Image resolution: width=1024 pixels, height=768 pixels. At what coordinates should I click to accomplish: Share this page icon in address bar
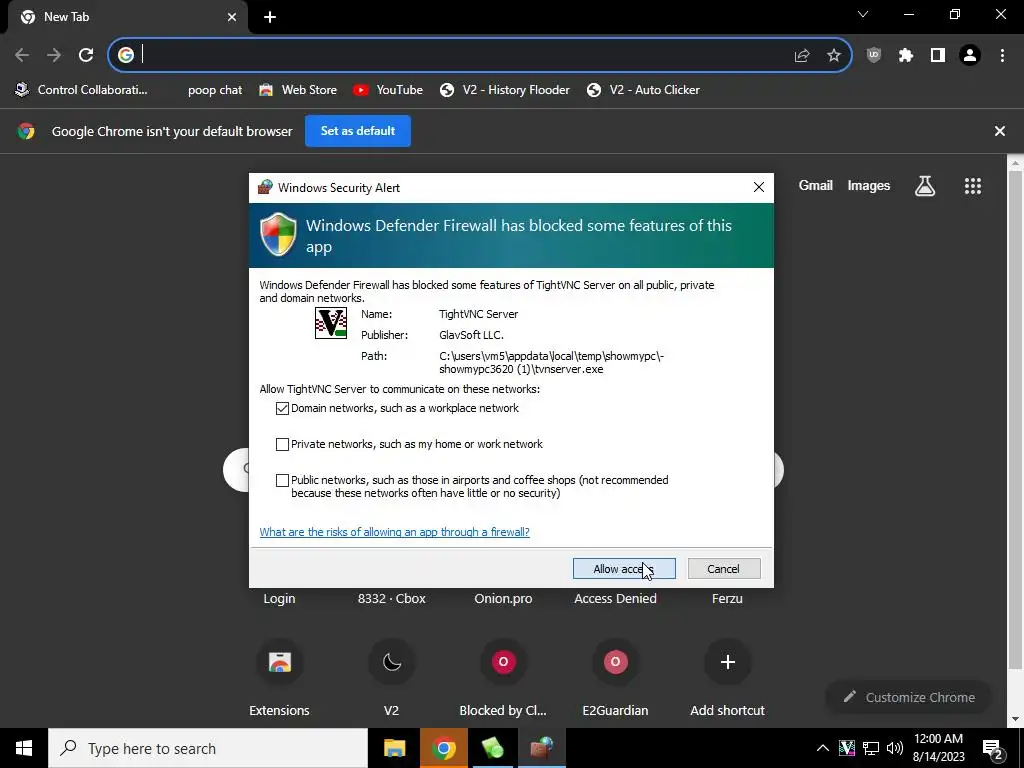(802, 56)
